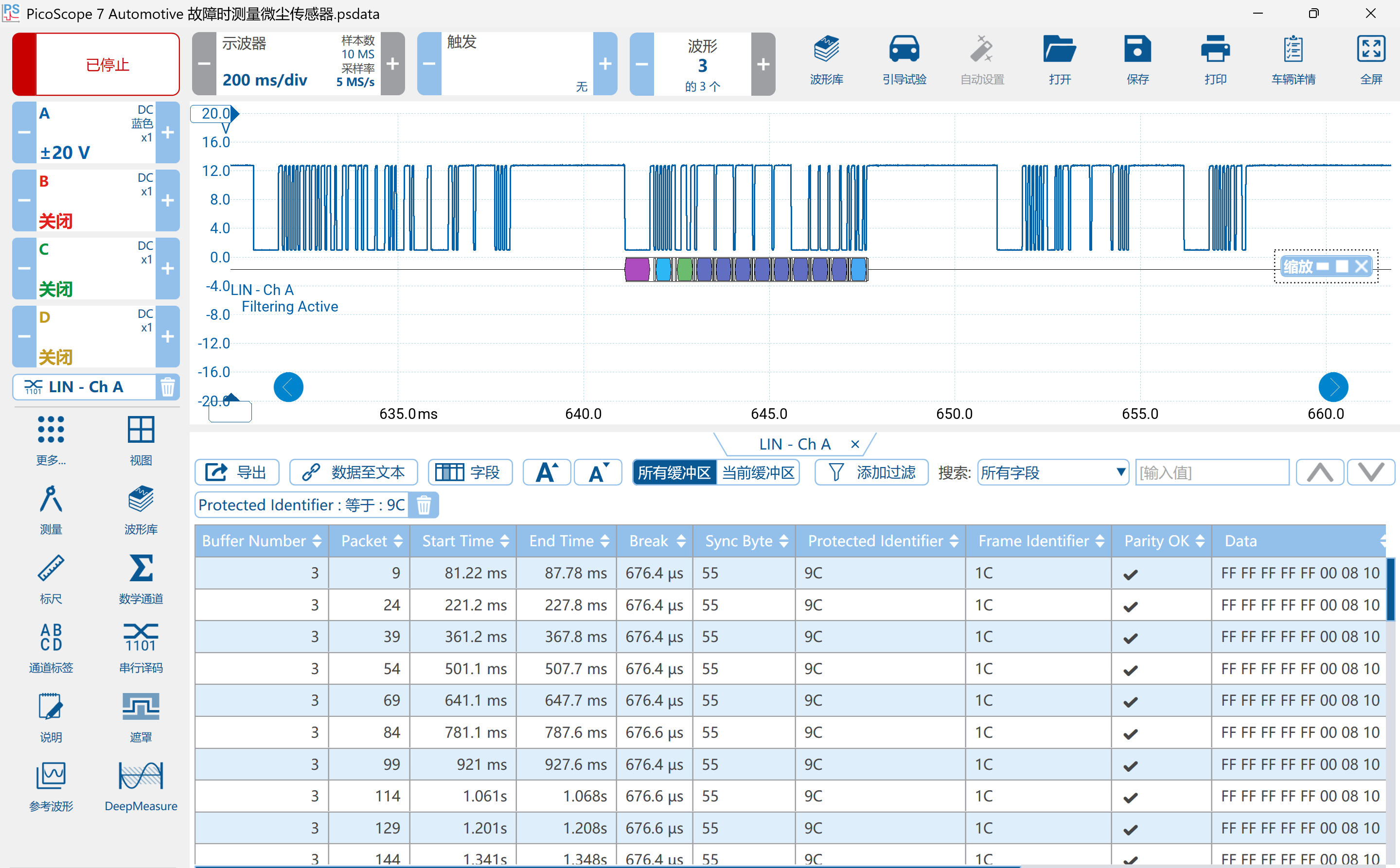Open More tools grid (更多...)
Screen dimensions: 1400x868
point(51,440)
